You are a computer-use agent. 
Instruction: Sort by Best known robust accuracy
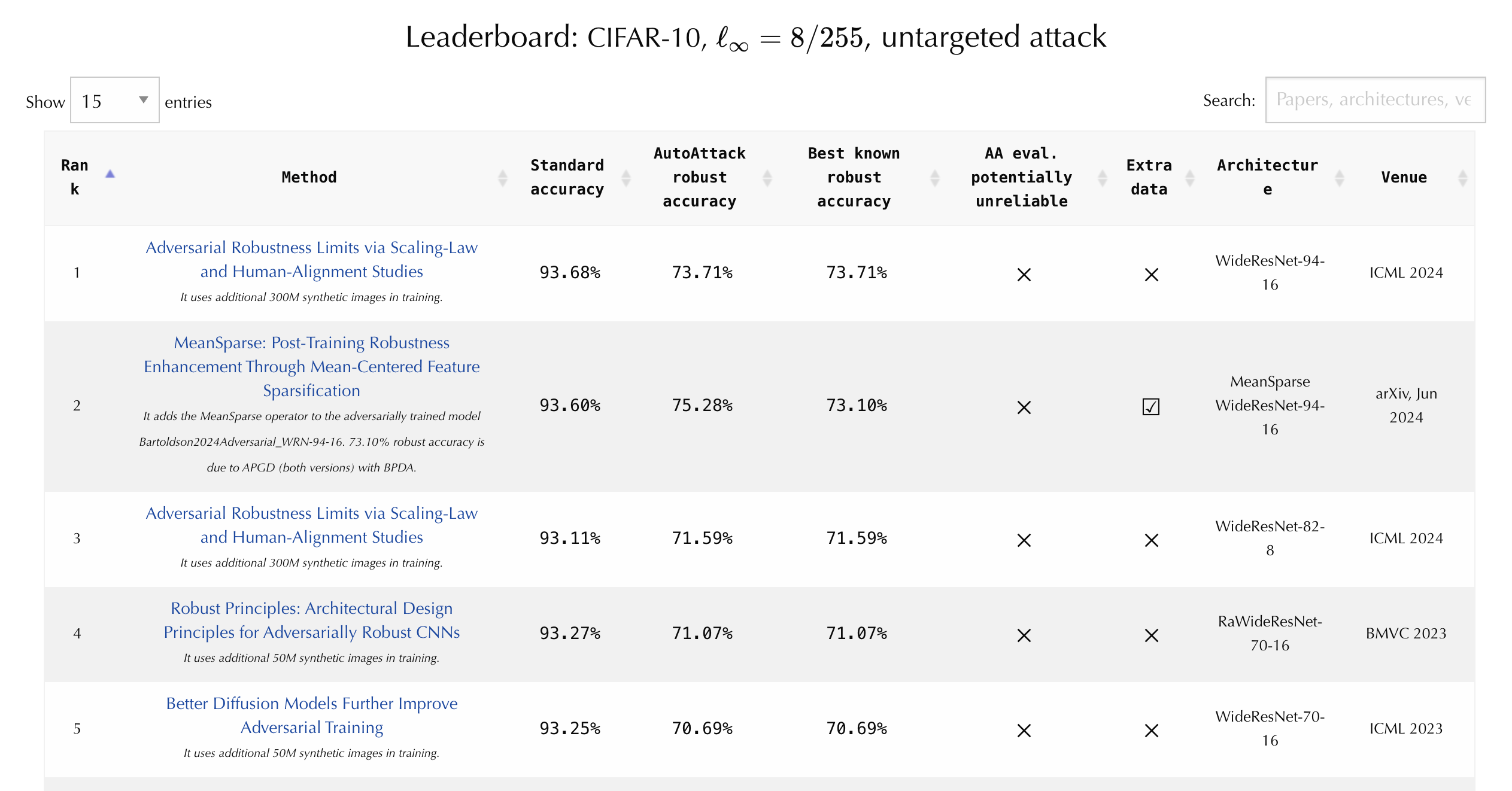pos(935,178)
